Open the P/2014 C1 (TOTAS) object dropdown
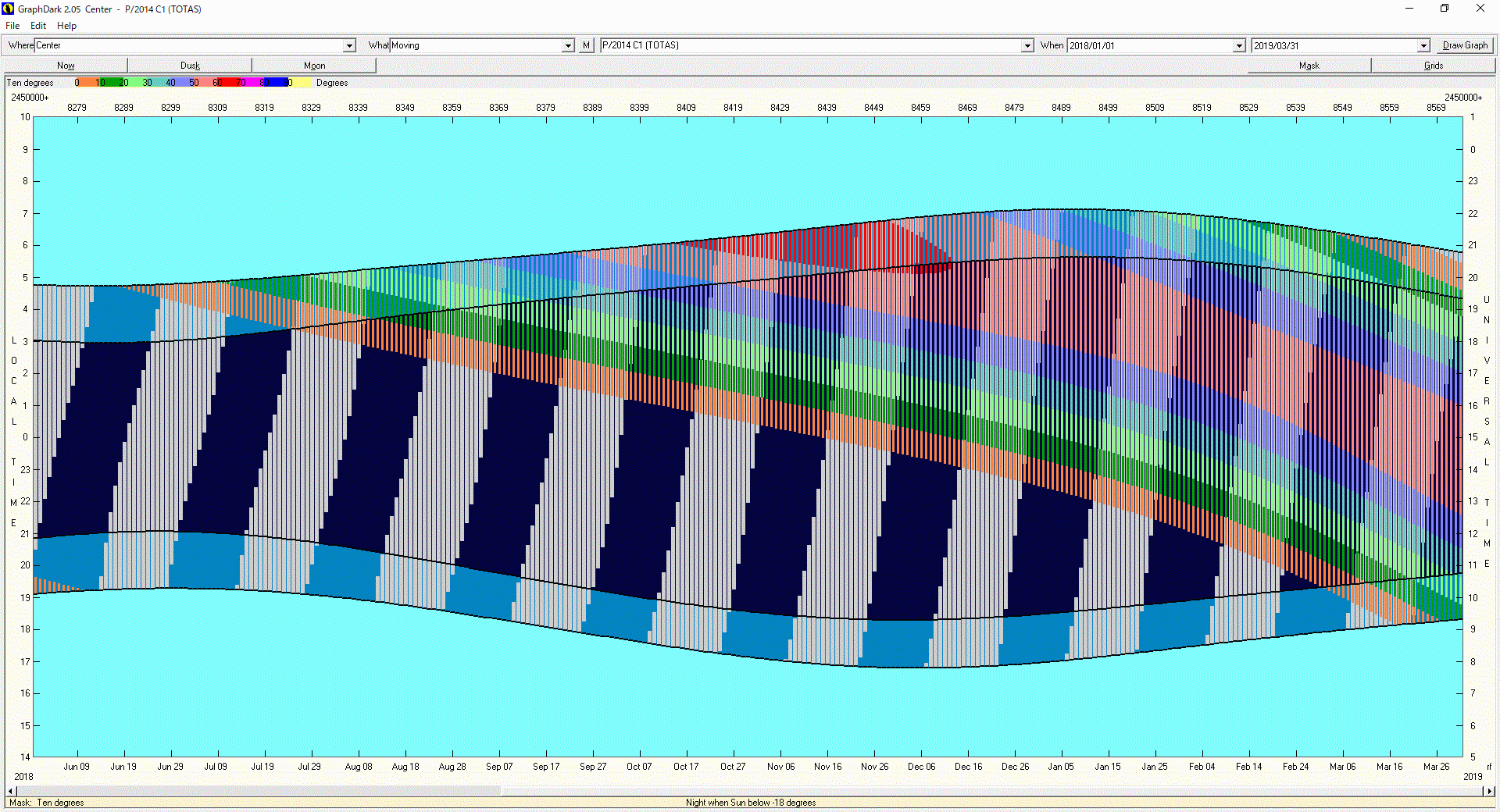This screenshot has height=812, width=1500. click(x=1027, y=46)
